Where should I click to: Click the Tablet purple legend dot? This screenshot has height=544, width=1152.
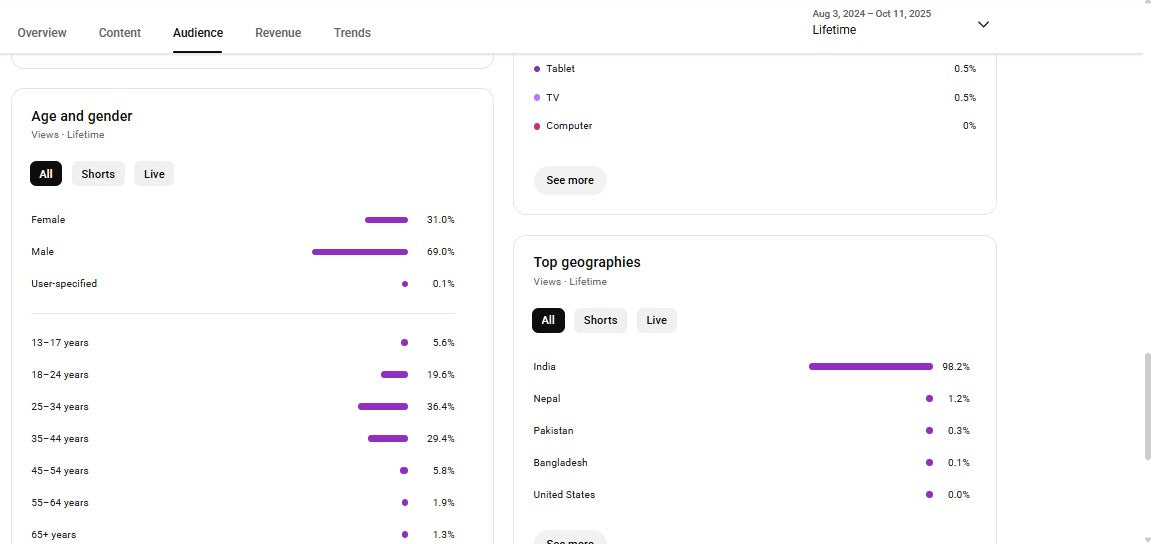(537, 69)
